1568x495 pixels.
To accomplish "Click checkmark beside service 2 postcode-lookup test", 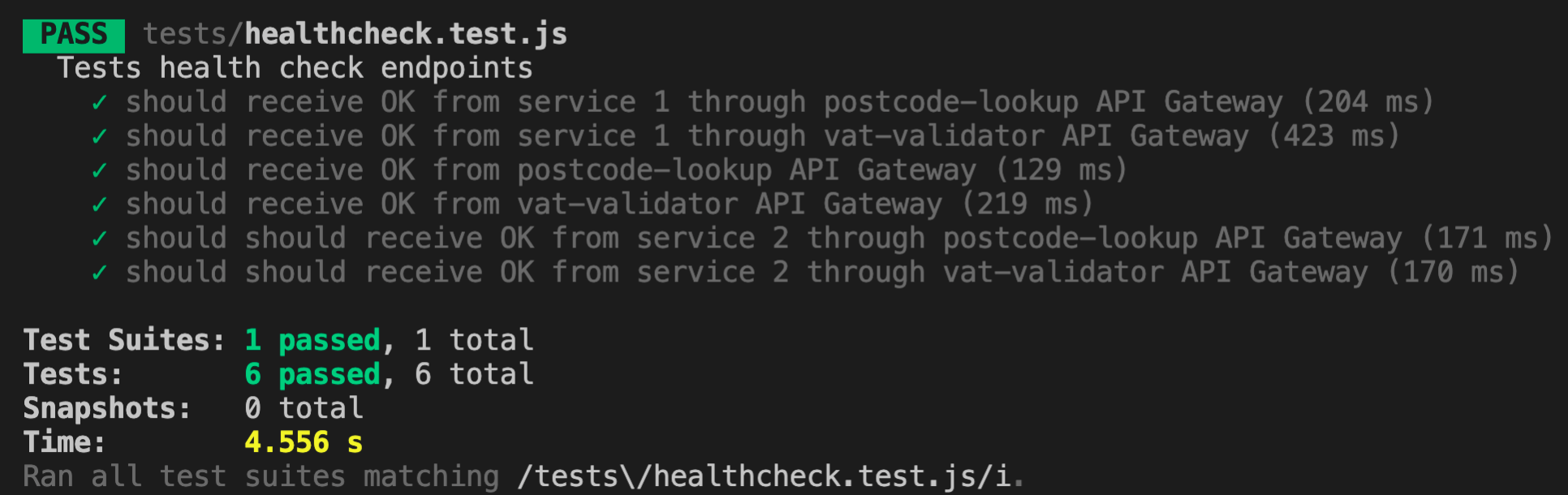I will (x=100, y=239).
